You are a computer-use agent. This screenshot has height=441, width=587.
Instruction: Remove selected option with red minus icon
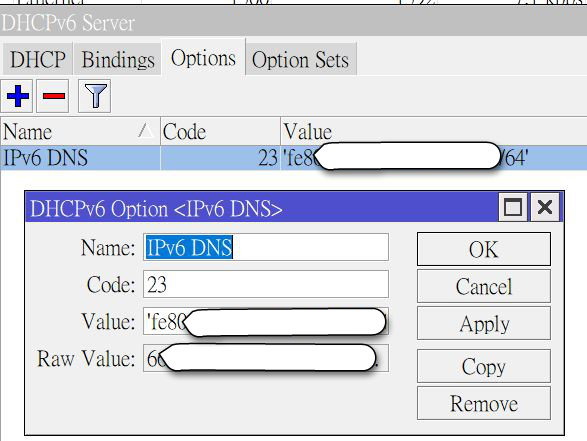click(x=53, y=96)
